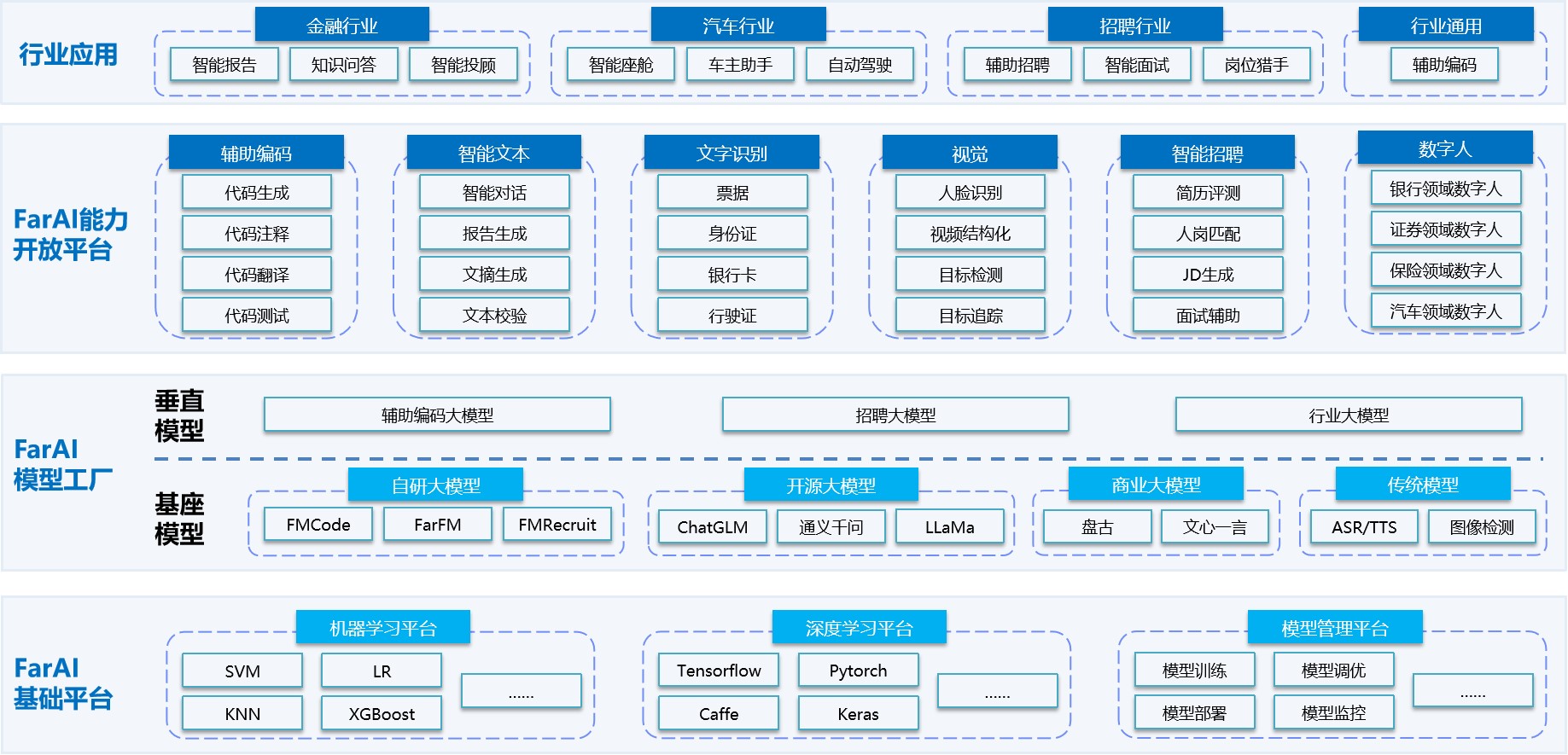The width and height of the screenshot is (1568, 755).
Task: Click the 金融行业 header tab
Action: [341, 26]
